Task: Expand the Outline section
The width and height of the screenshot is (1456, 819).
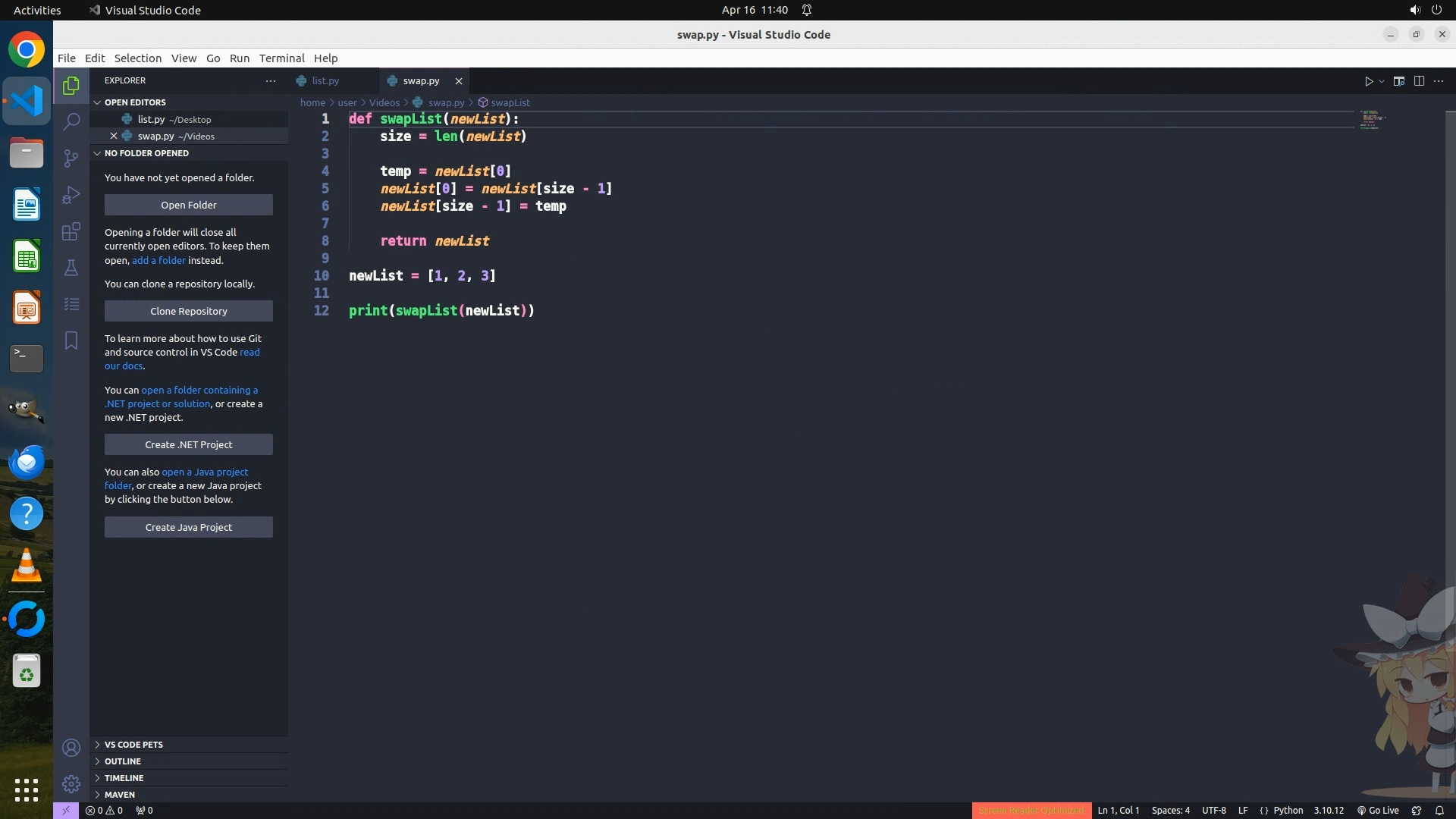Action: pos(123,761)
